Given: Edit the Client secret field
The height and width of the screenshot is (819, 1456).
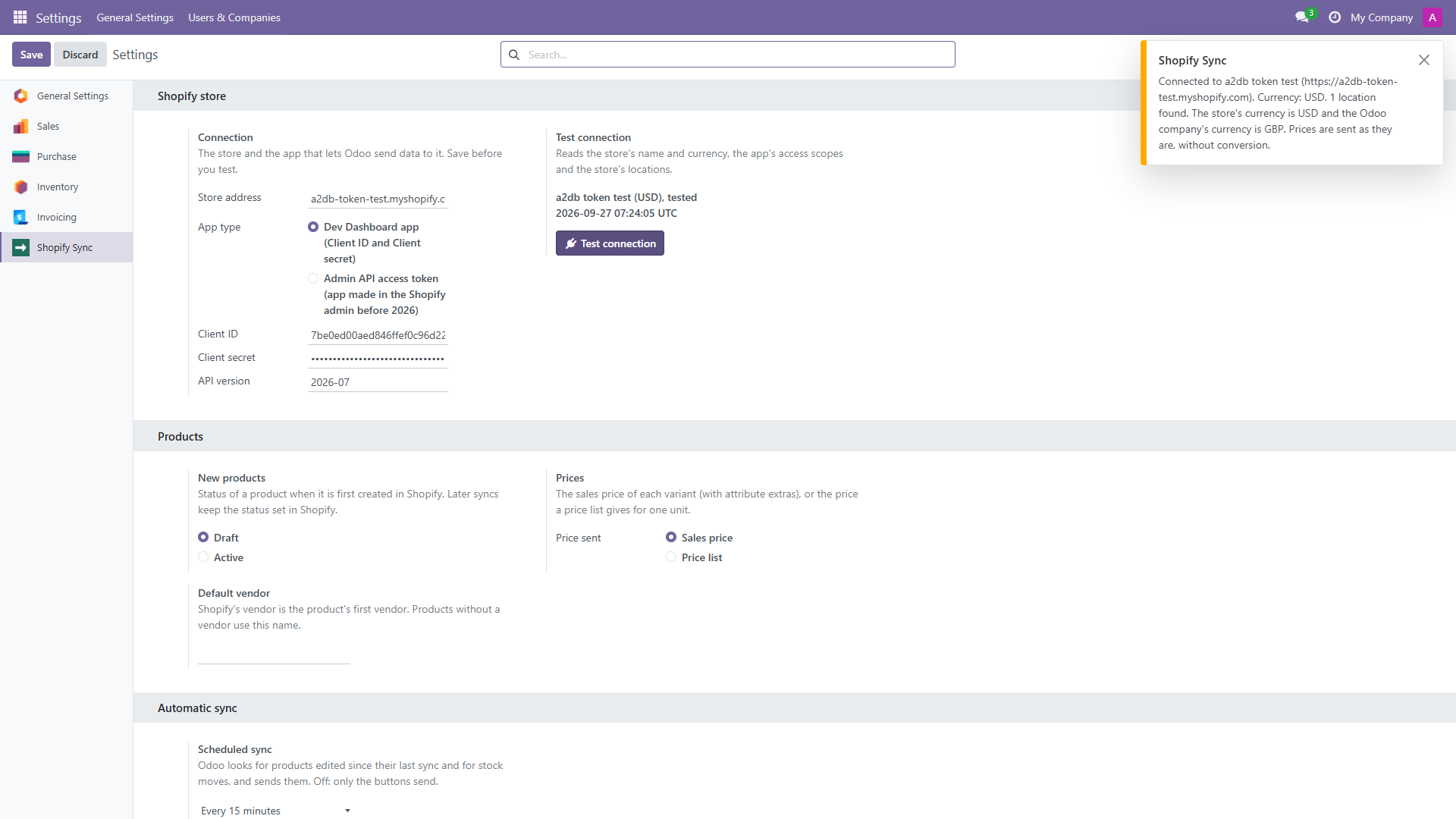Looking at the screenshot, I should coord(378,359).
